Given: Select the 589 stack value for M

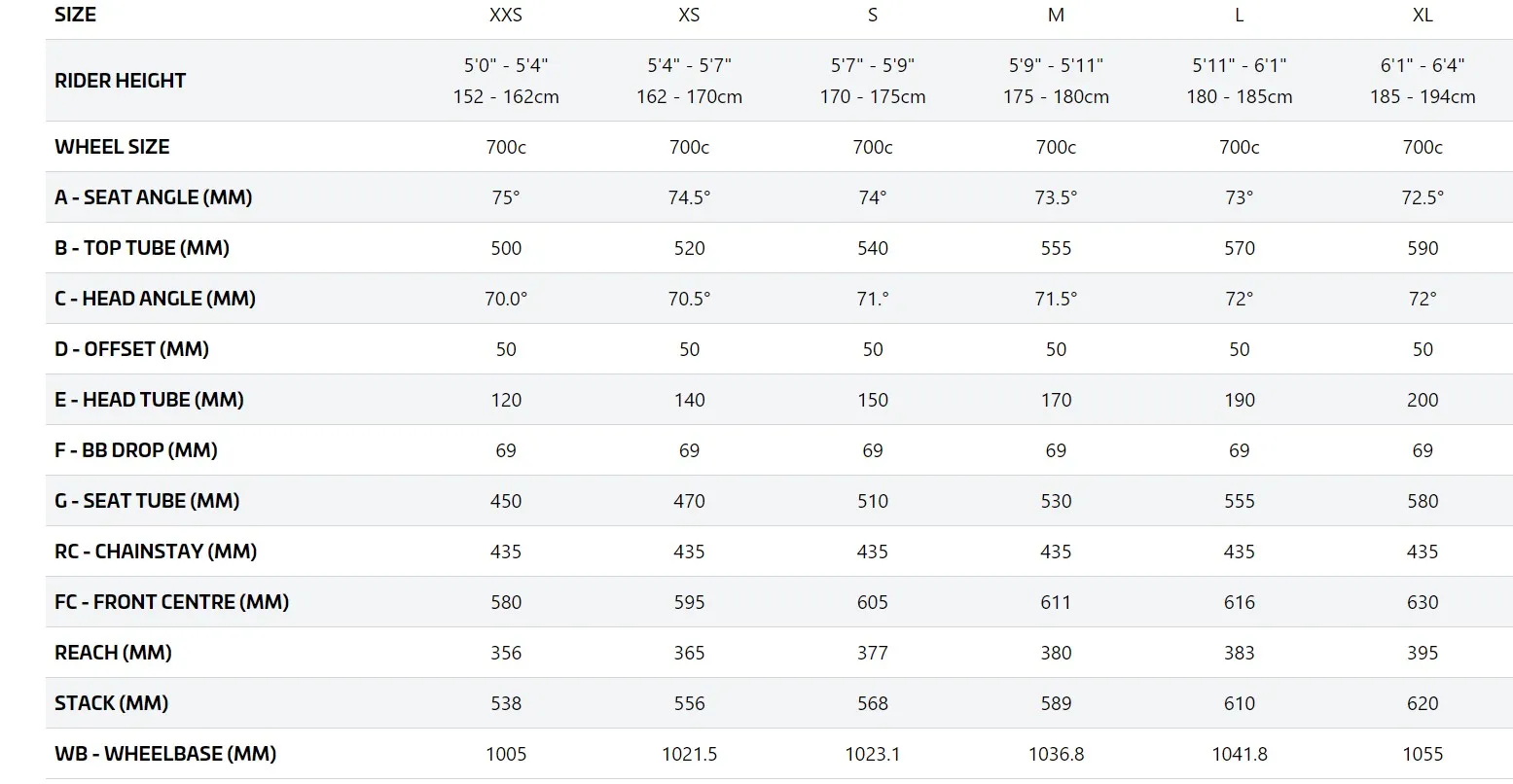Looking at the screenshot, I should 1056,703.
